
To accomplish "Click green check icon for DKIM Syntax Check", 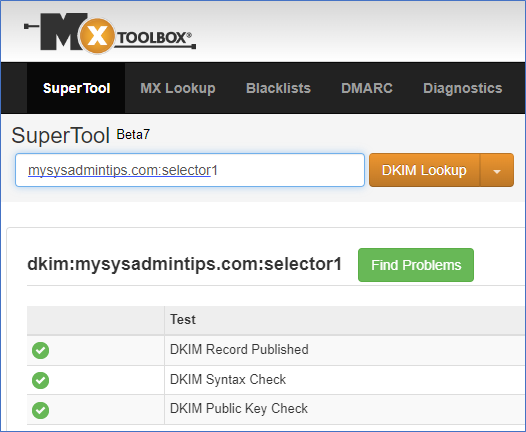I will point(41,380).
